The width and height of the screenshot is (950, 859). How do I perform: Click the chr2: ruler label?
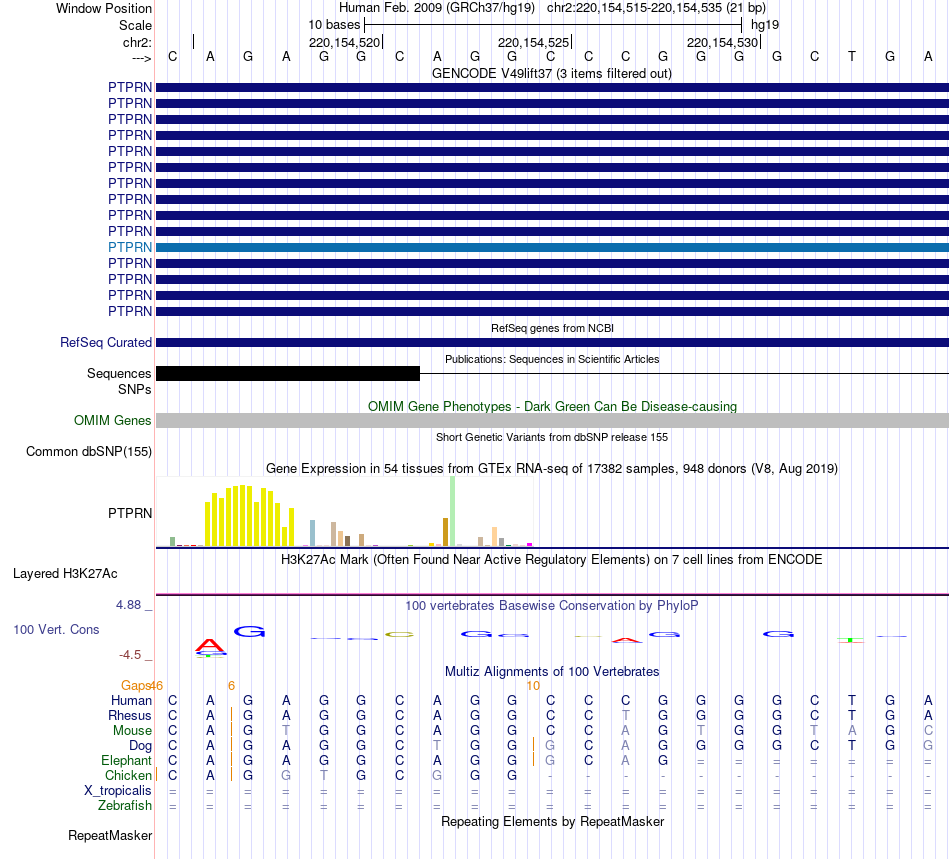point(137,42)
